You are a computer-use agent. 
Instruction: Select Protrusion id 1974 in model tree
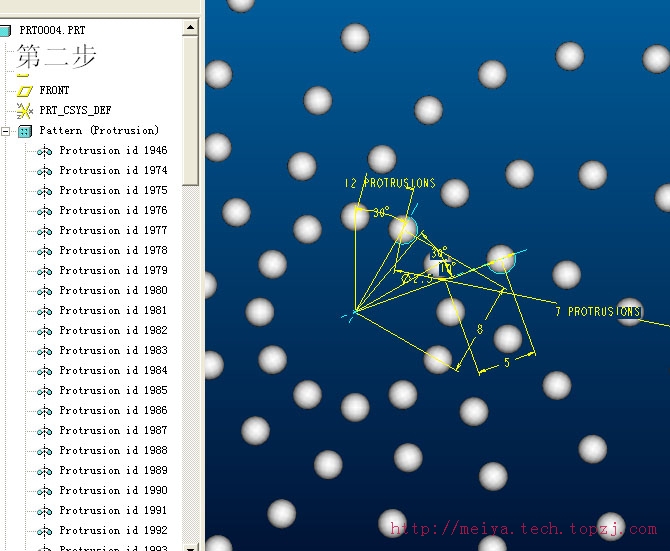click(113, 171)
